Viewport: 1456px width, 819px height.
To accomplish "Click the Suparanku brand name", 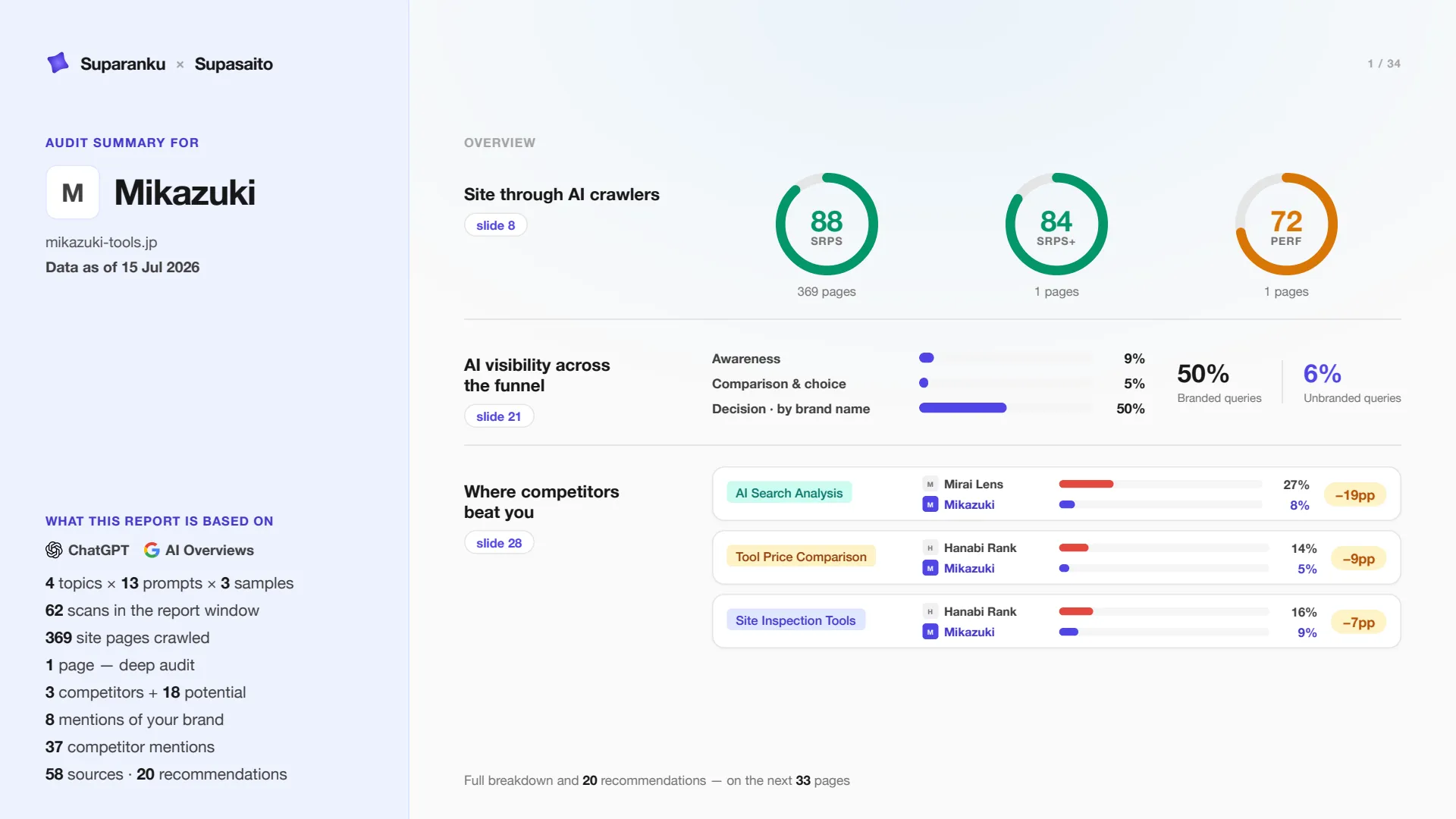I will pyautogui.click(x=123, y=64).
